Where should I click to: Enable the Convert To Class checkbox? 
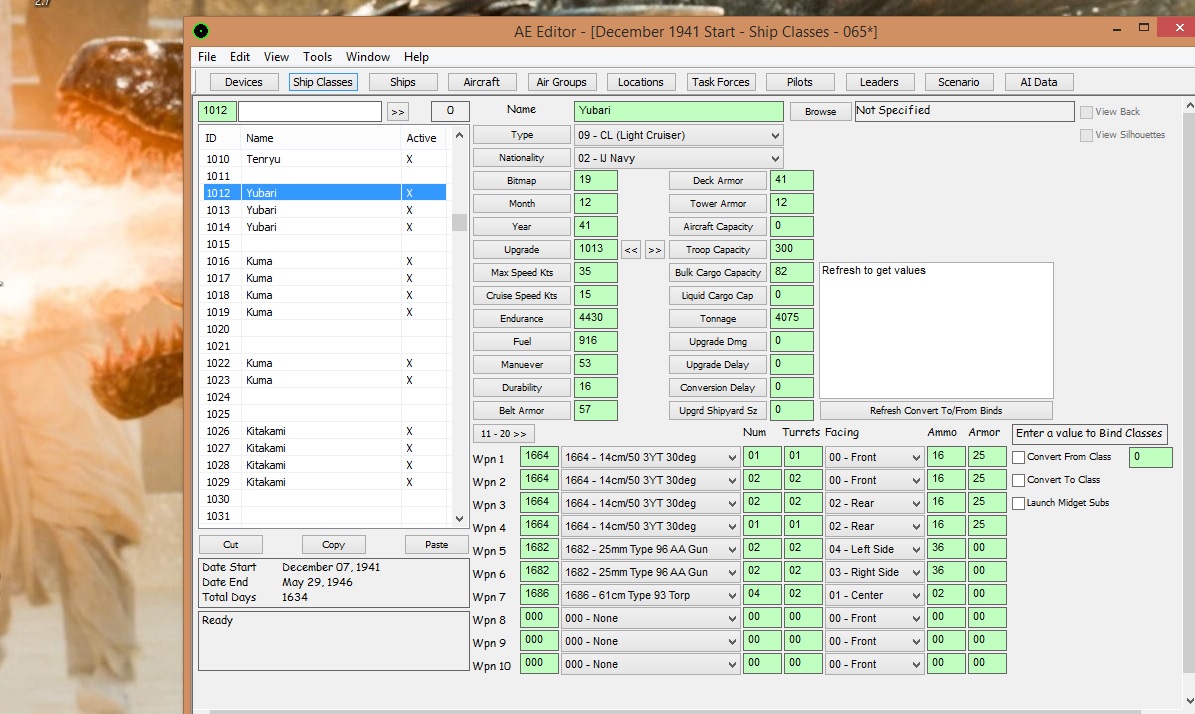1019,480
